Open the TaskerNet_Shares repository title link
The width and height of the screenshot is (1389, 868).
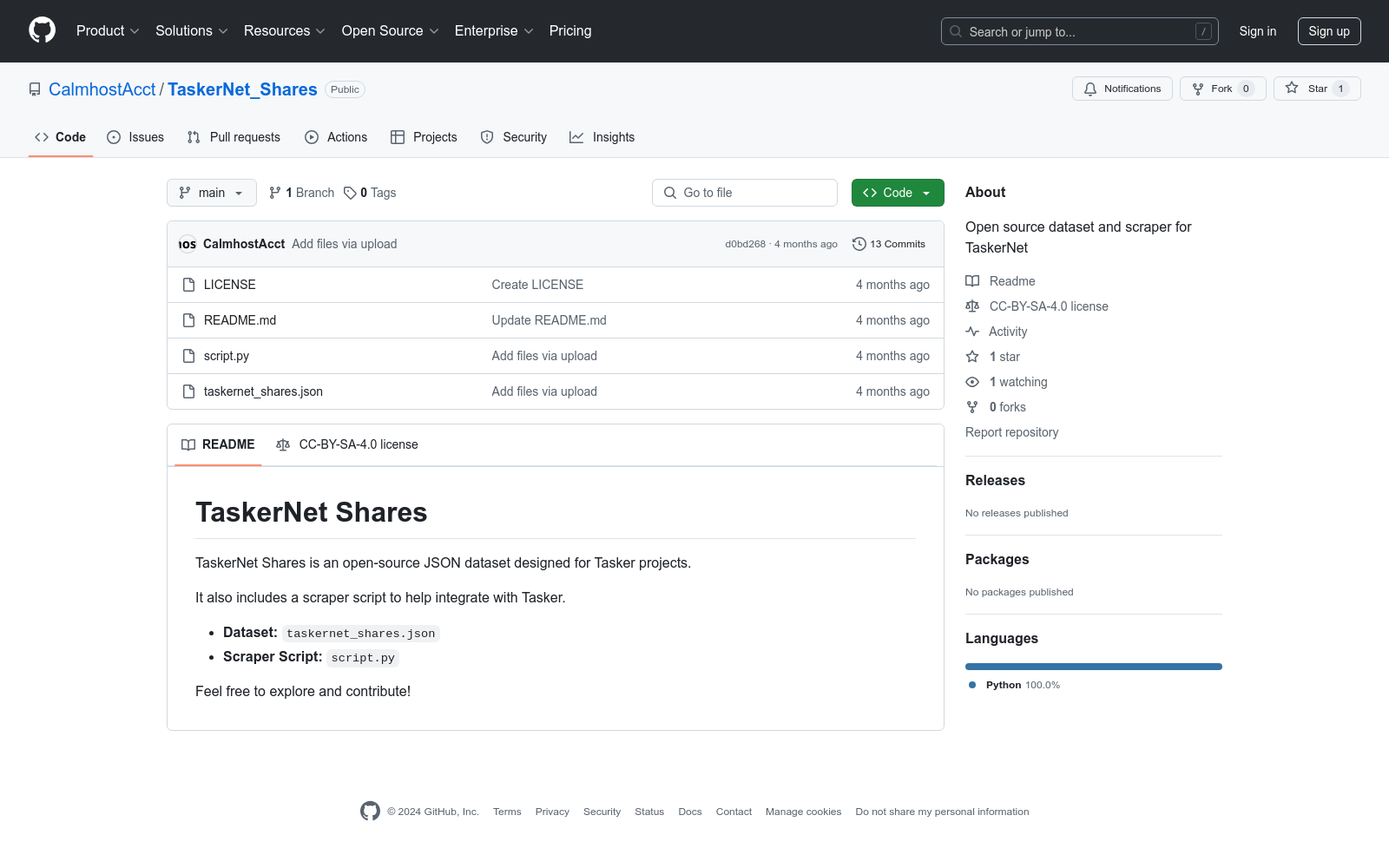pos(242,89)
